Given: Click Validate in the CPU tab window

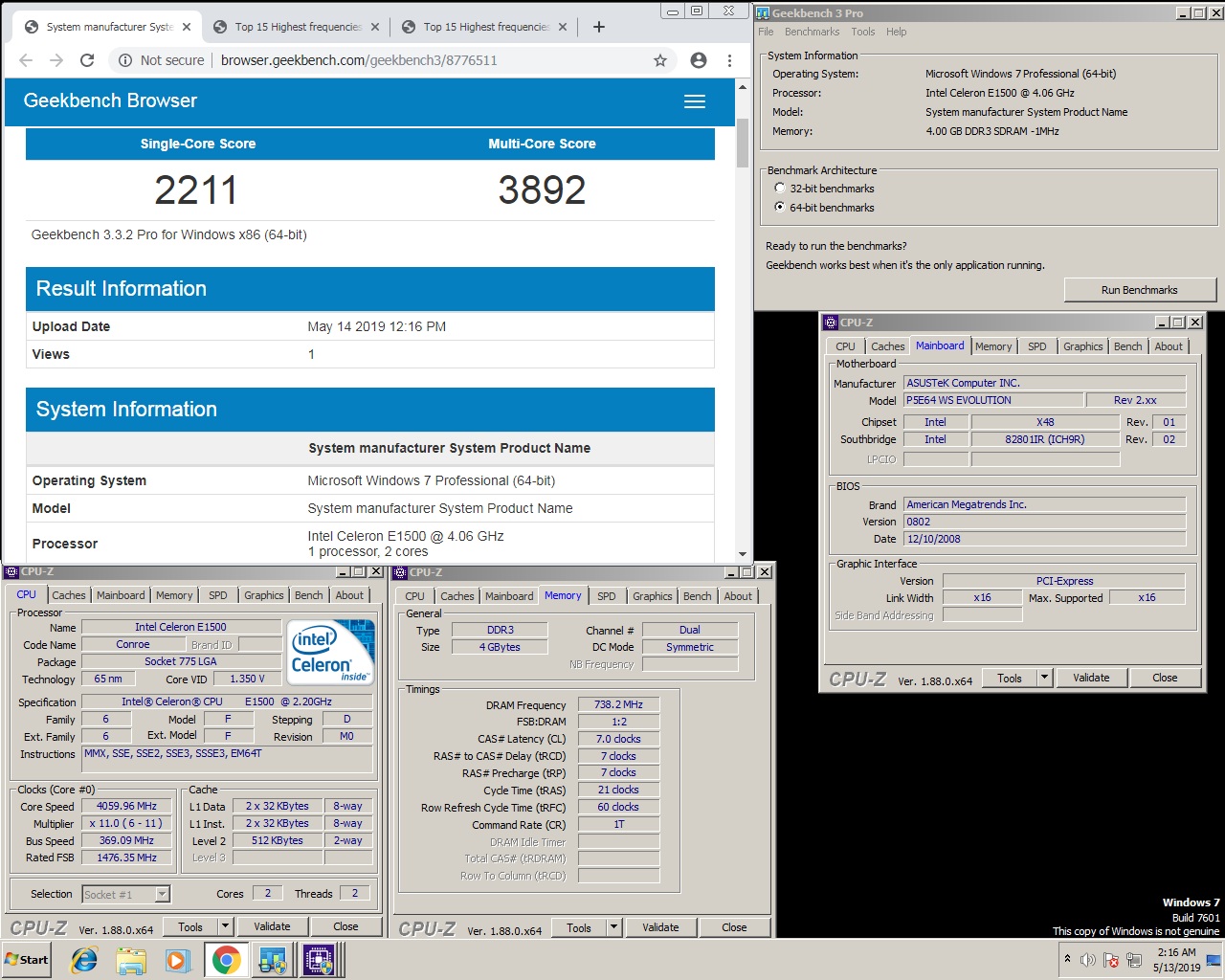Looking at the screenshot, I should [272, 926].
